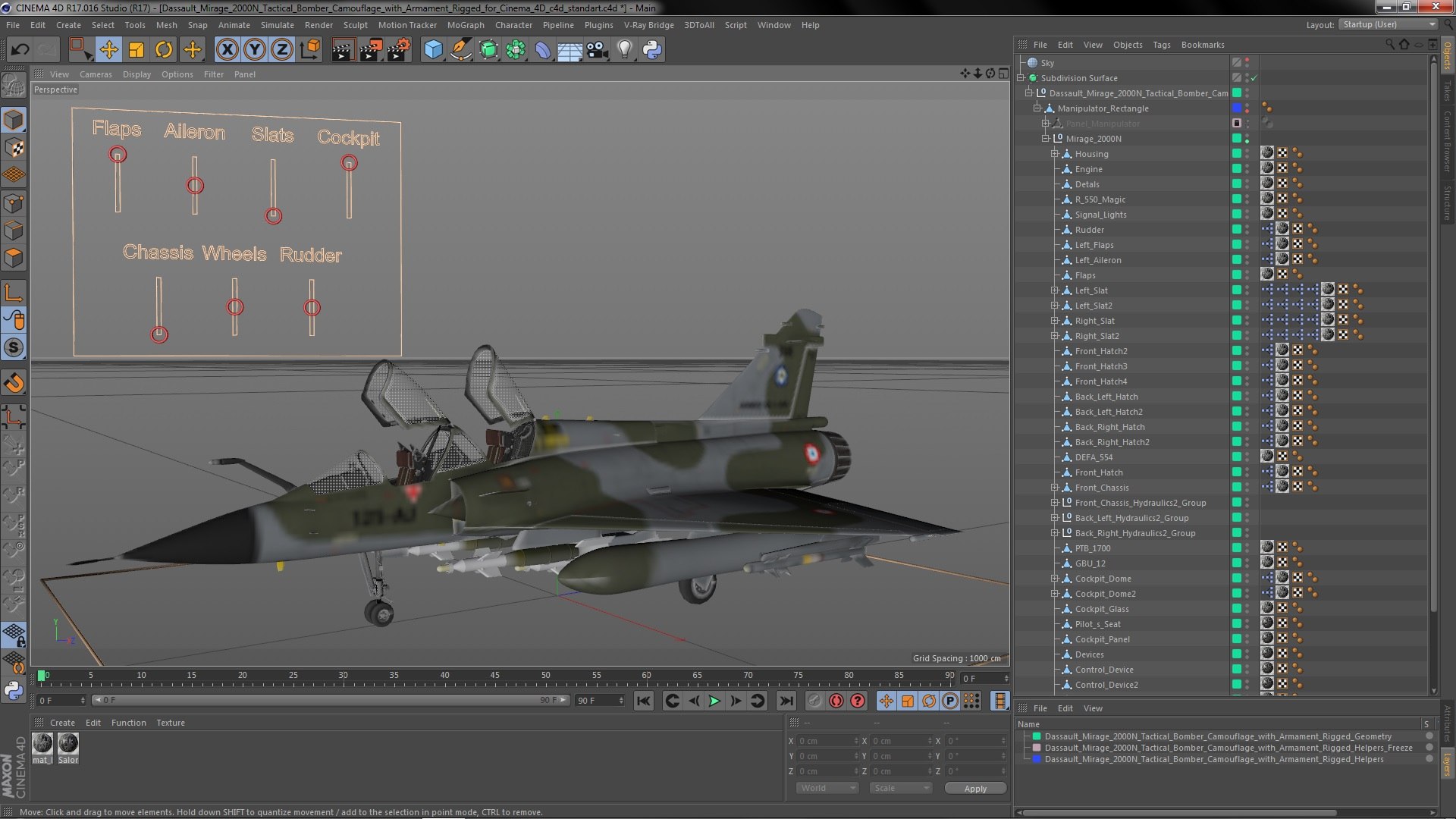Go to start of animation
The height and width of the screenshot is (819, 1456).
tap(643, 701)
